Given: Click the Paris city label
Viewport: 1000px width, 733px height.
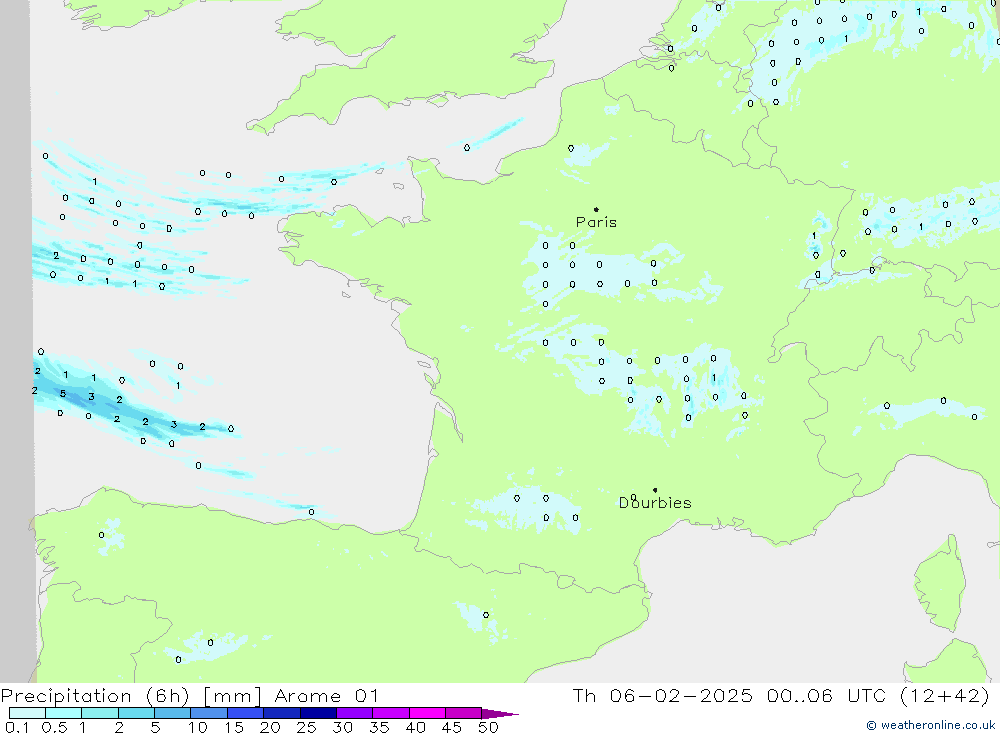Looking at the screenshot, I should [x=596, y=222].
